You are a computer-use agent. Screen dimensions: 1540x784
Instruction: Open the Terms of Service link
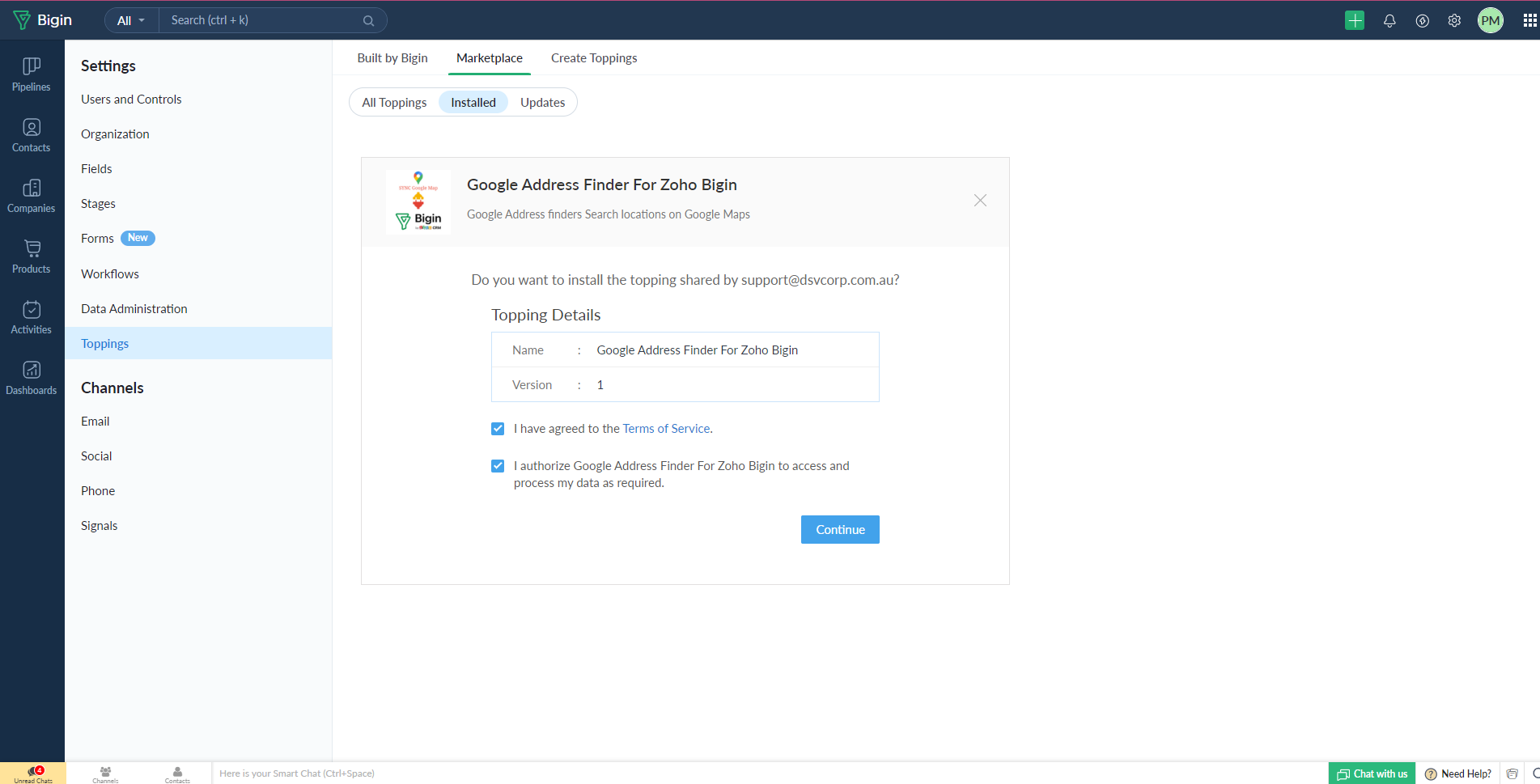point(666,429)
